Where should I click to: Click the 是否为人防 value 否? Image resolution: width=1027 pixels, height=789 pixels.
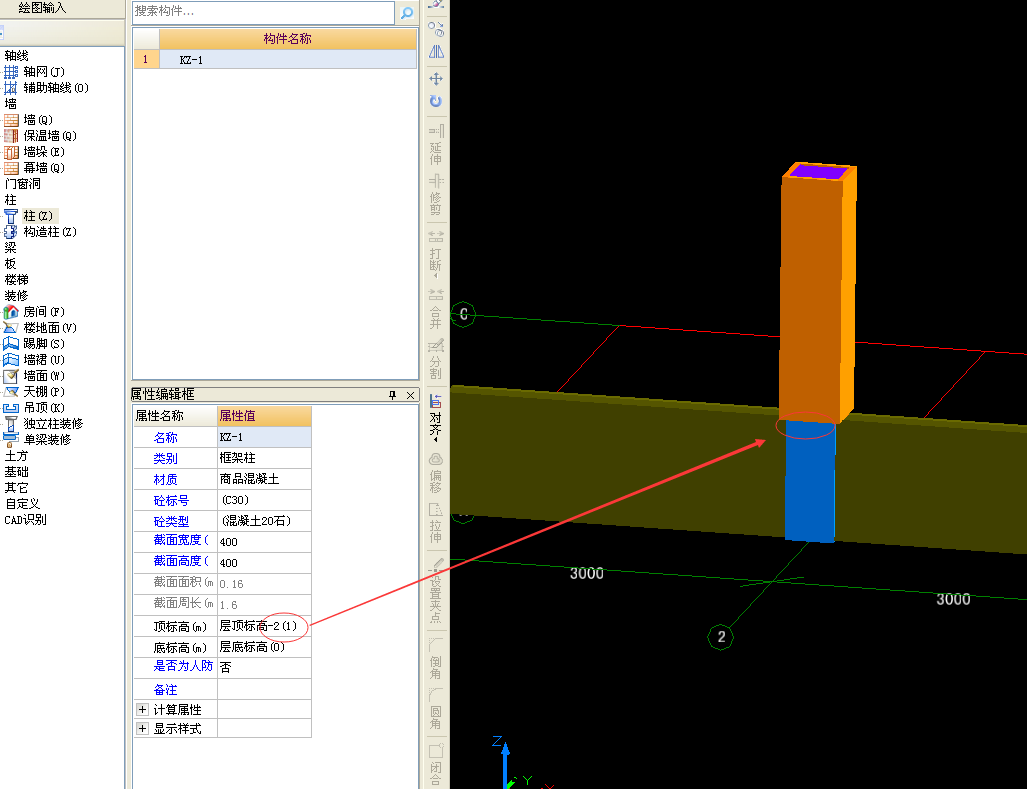point(264,667)
